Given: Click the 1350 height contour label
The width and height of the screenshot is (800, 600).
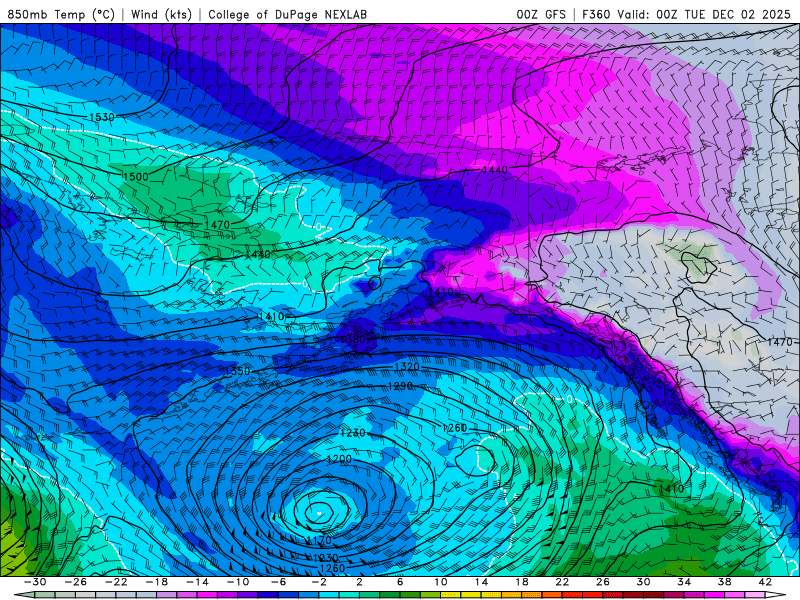Looking at the screenshot, I should coord(238,371).
